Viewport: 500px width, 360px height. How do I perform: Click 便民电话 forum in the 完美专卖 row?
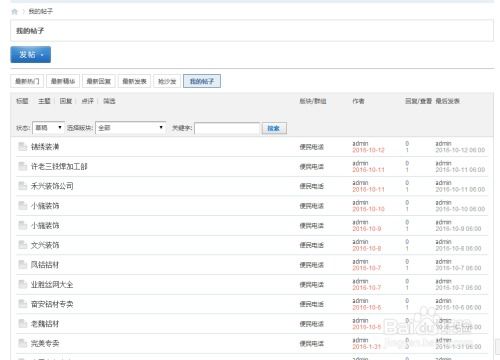(x=312, y=344)
